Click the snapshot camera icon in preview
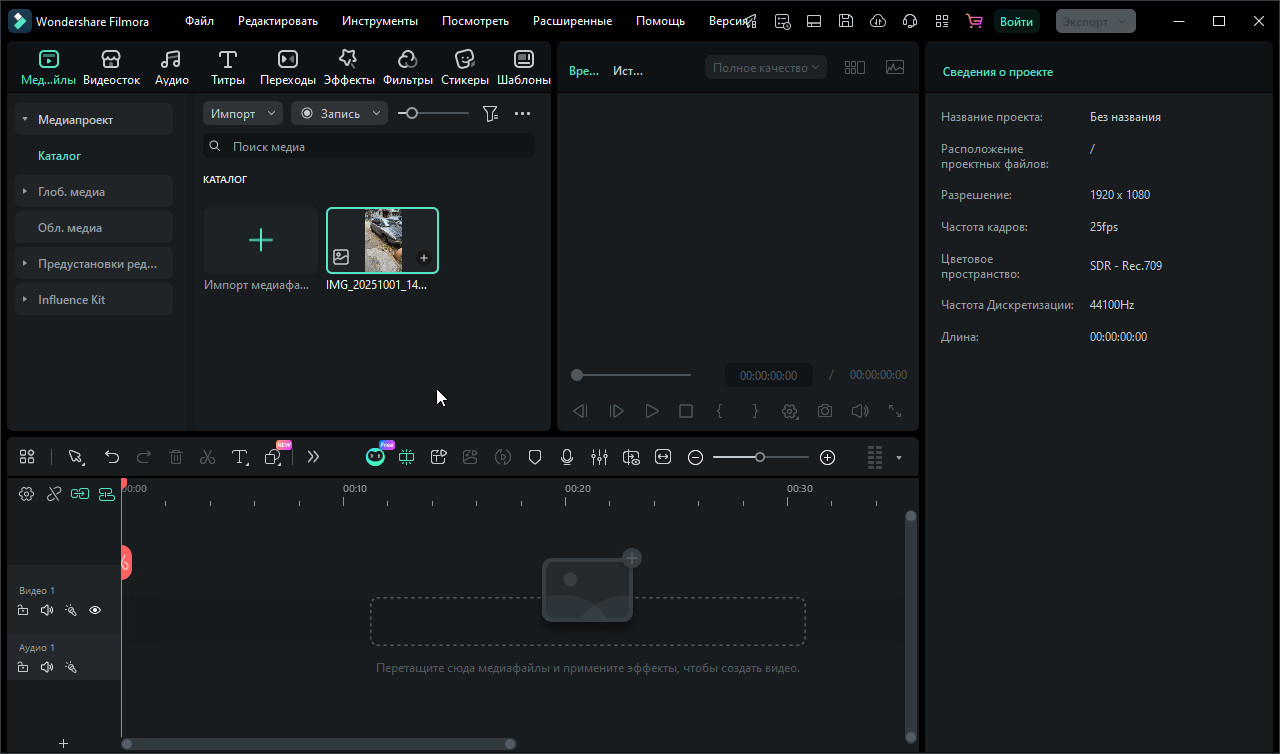 [x=824, y=411]
